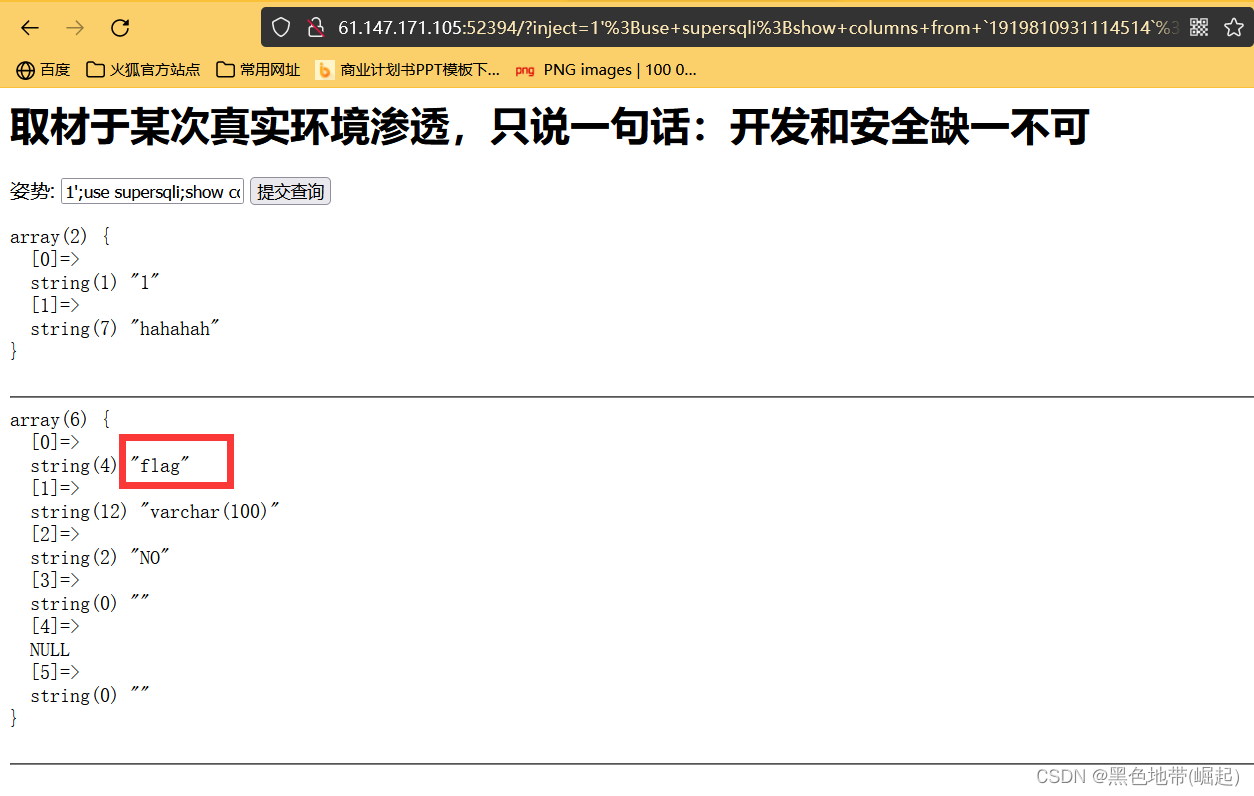Select the "hahahah" string value

175,329
